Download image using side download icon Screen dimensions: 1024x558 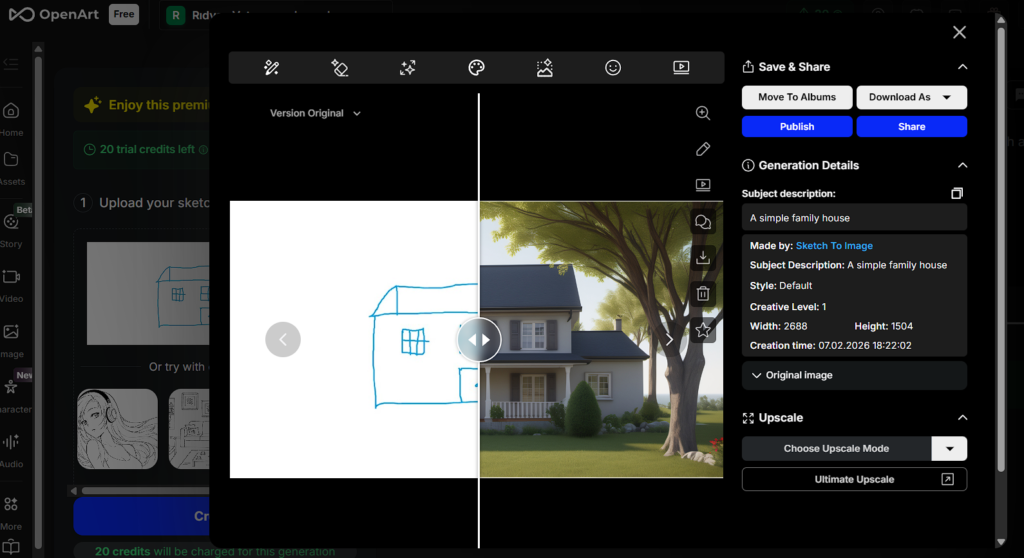(703, 257)
